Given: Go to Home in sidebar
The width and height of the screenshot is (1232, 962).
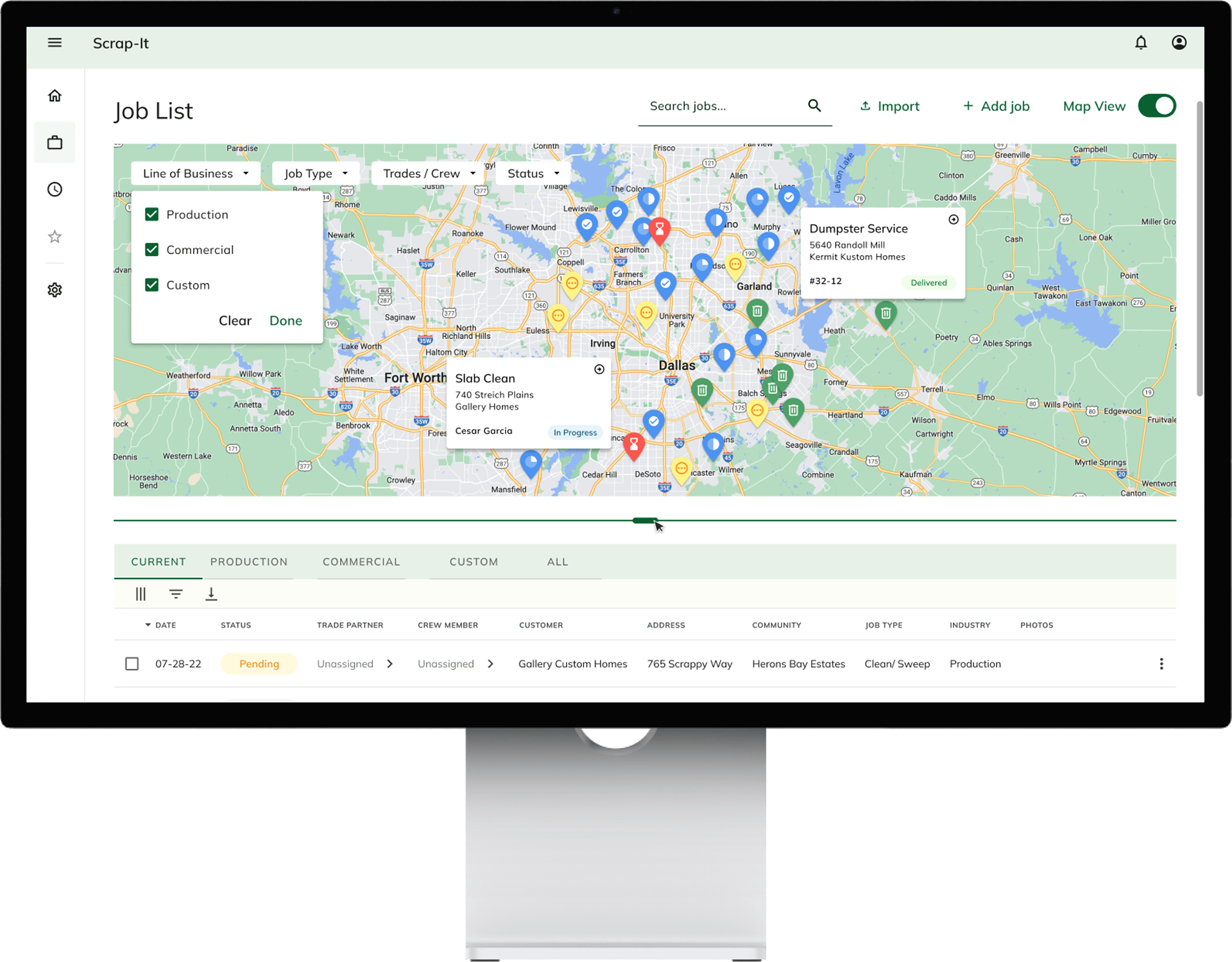Looking at the screenshot, I should tap(55, 96).
